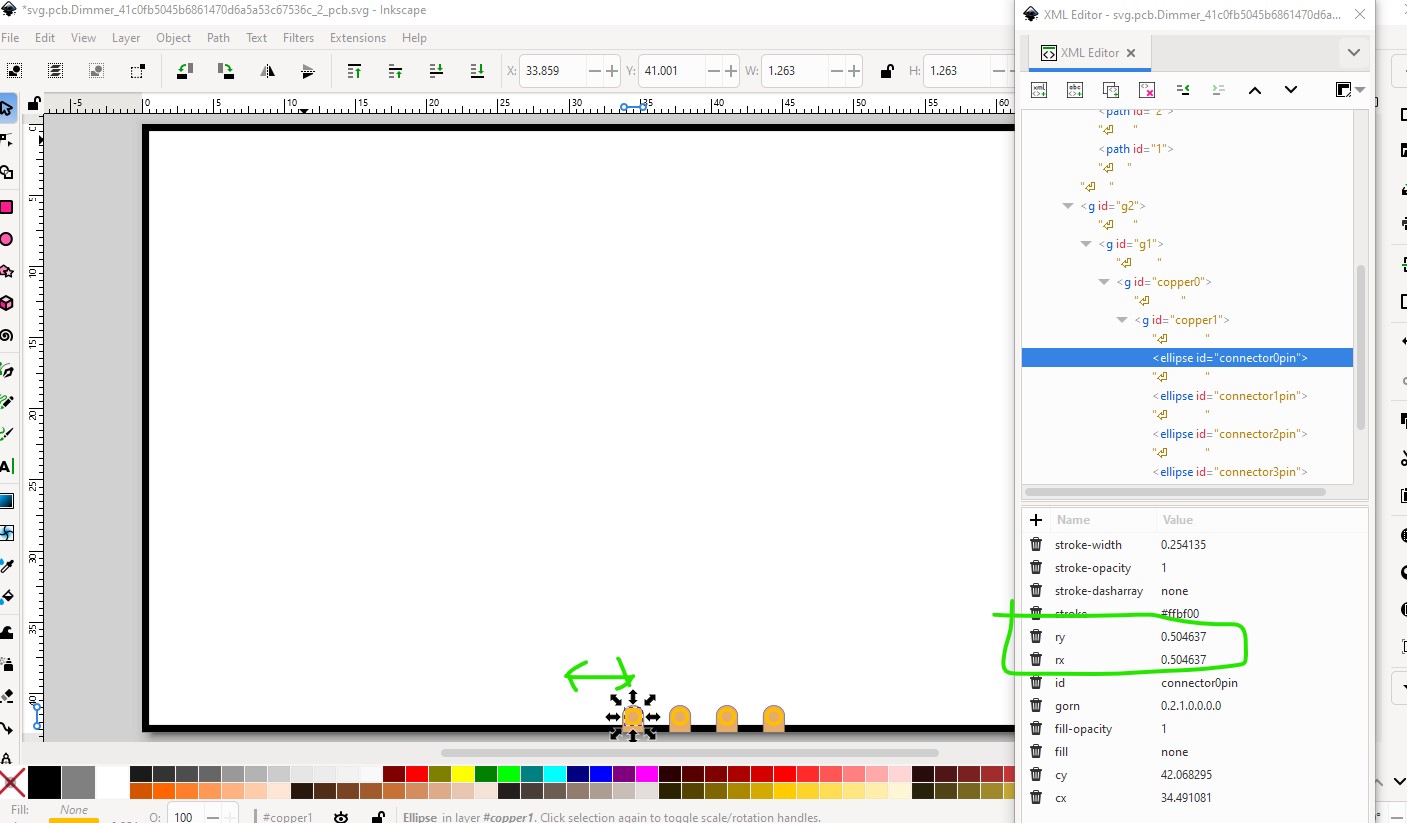Screen dimensions: 1407x823
Task: Select the Dropper color picker tool
Action: click(6, 565)
